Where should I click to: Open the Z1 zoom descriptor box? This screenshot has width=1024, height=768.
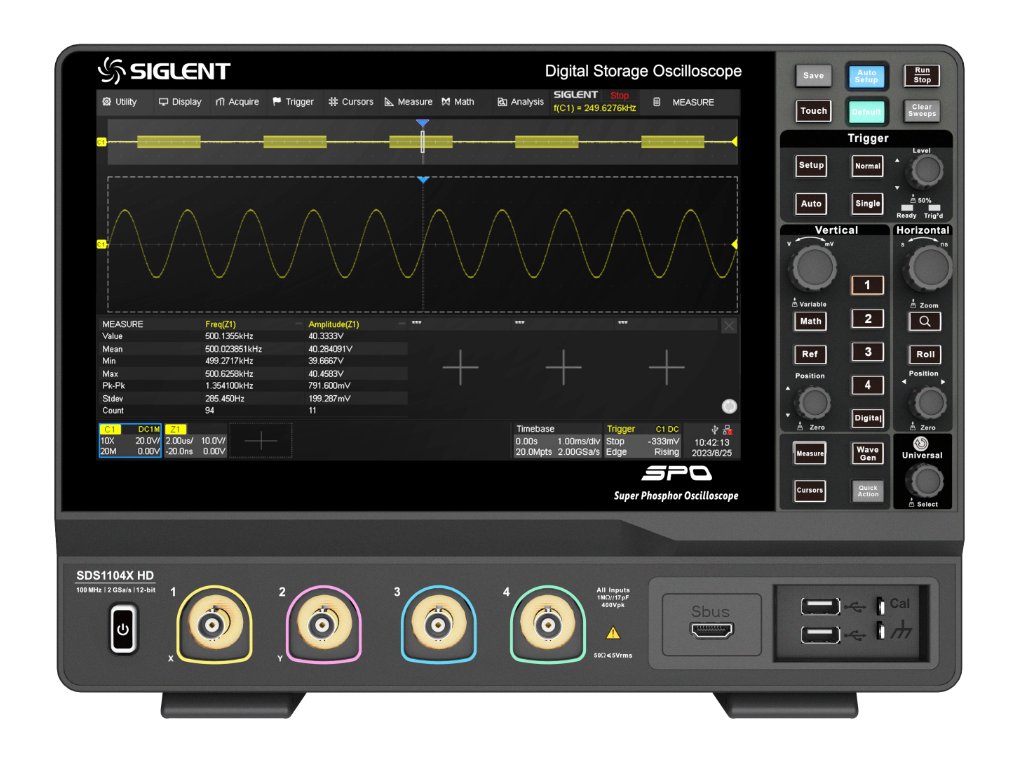click(x=195, y=441)
